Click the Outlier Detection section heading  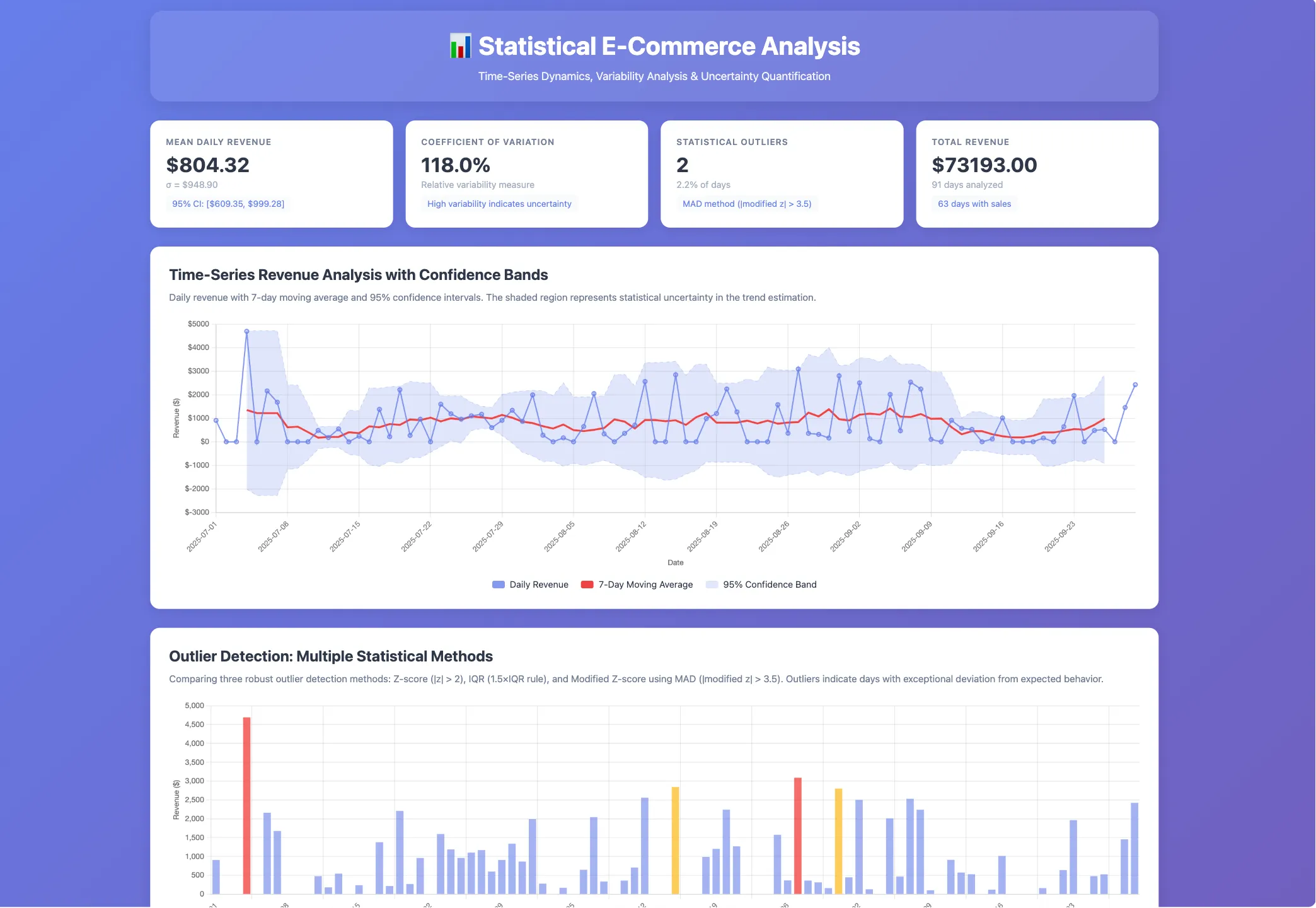(x=331, y=656)
